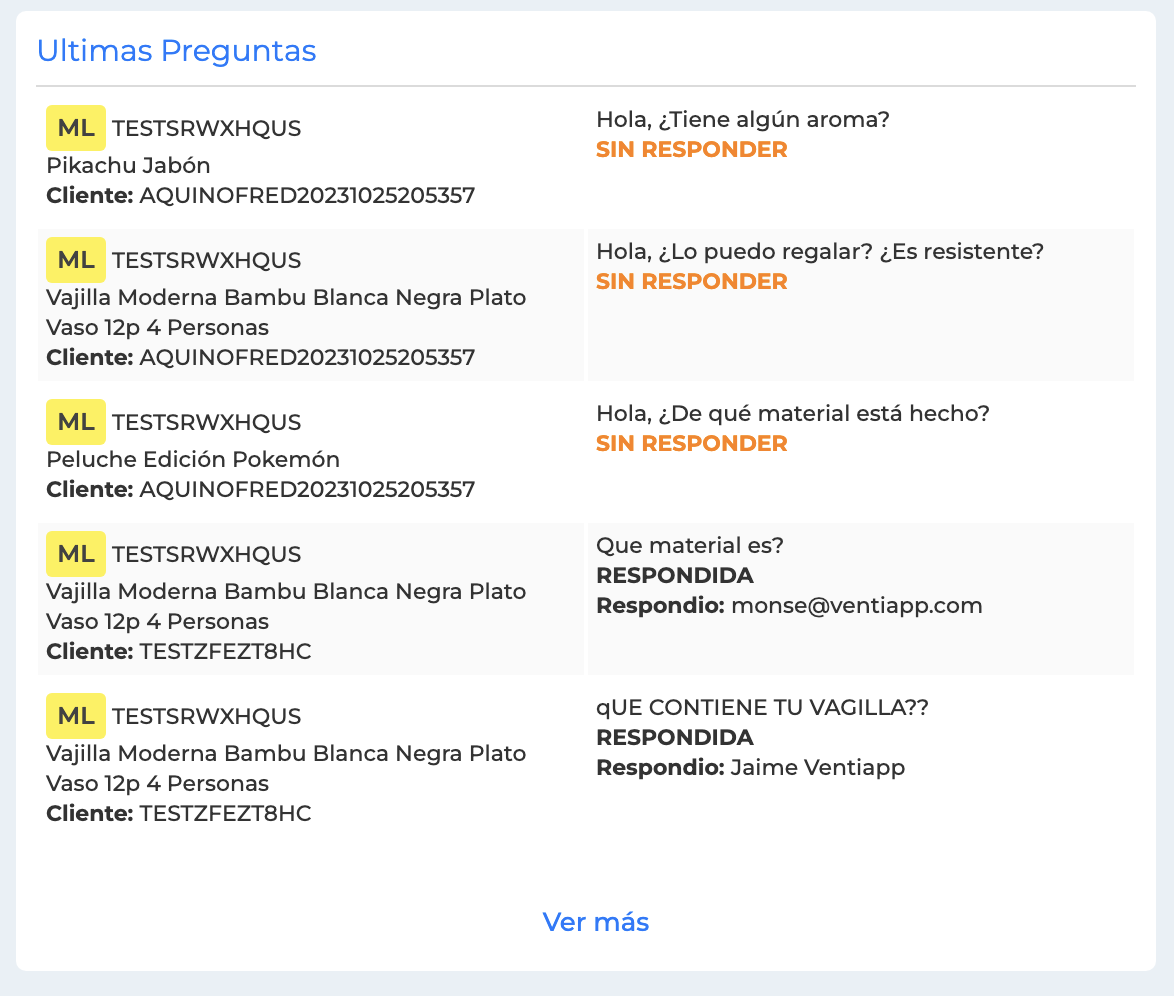Click 'SIN RESPONDER' under the aroma question
The image size is (1174, 996).
click(692, 150)
